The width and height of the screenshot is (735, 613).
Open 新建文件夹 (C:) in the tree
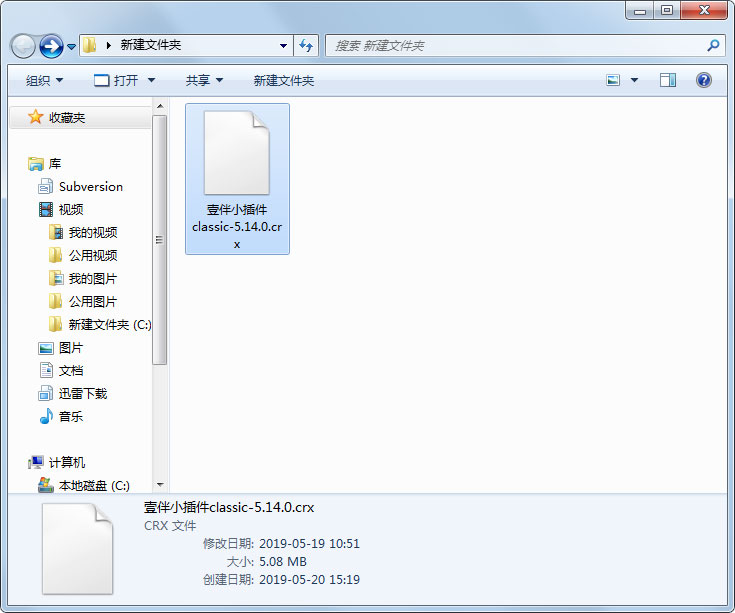pos(110,324)
